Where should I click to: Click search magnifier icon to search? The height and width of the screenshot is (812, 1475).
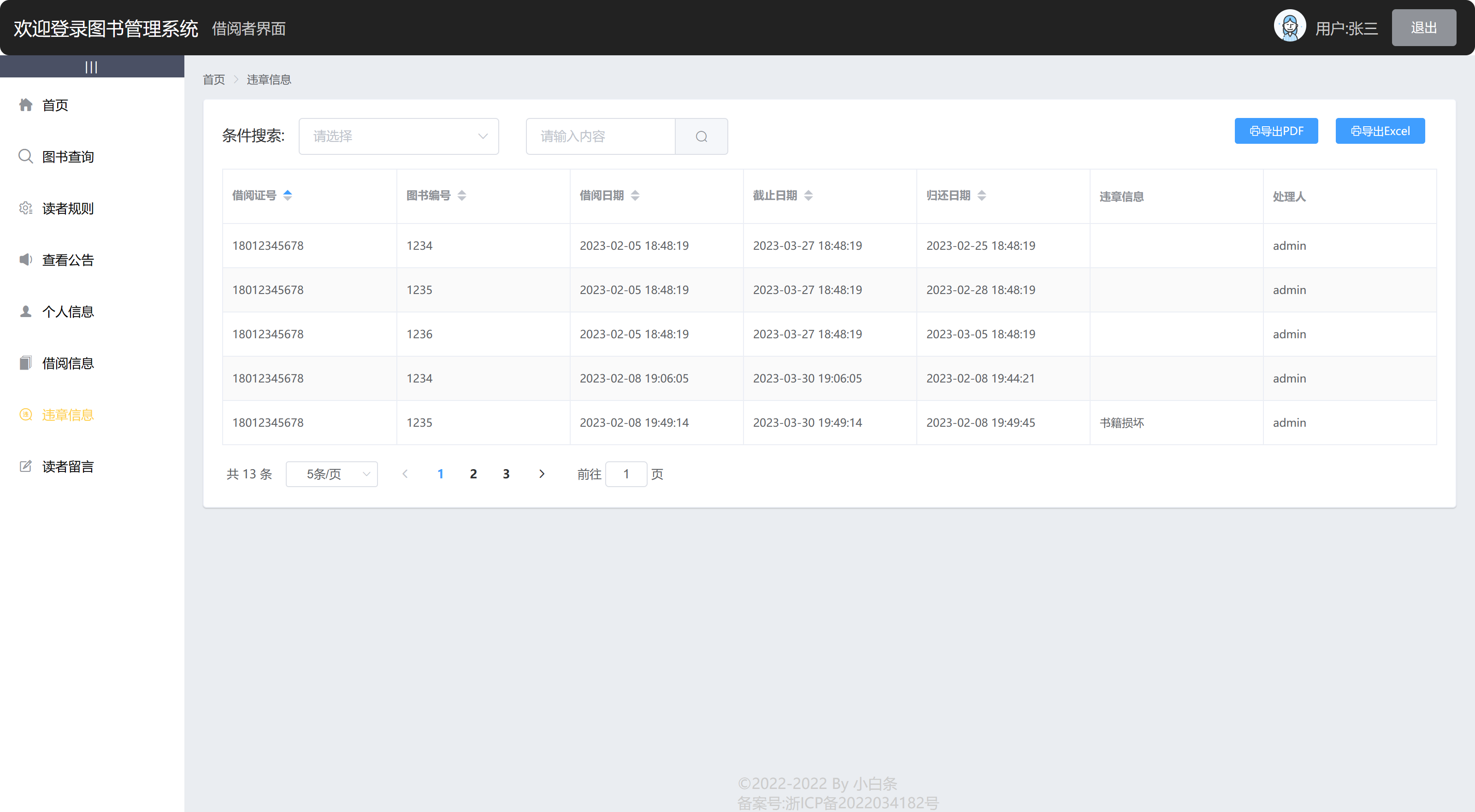click(x=701, y=136)
